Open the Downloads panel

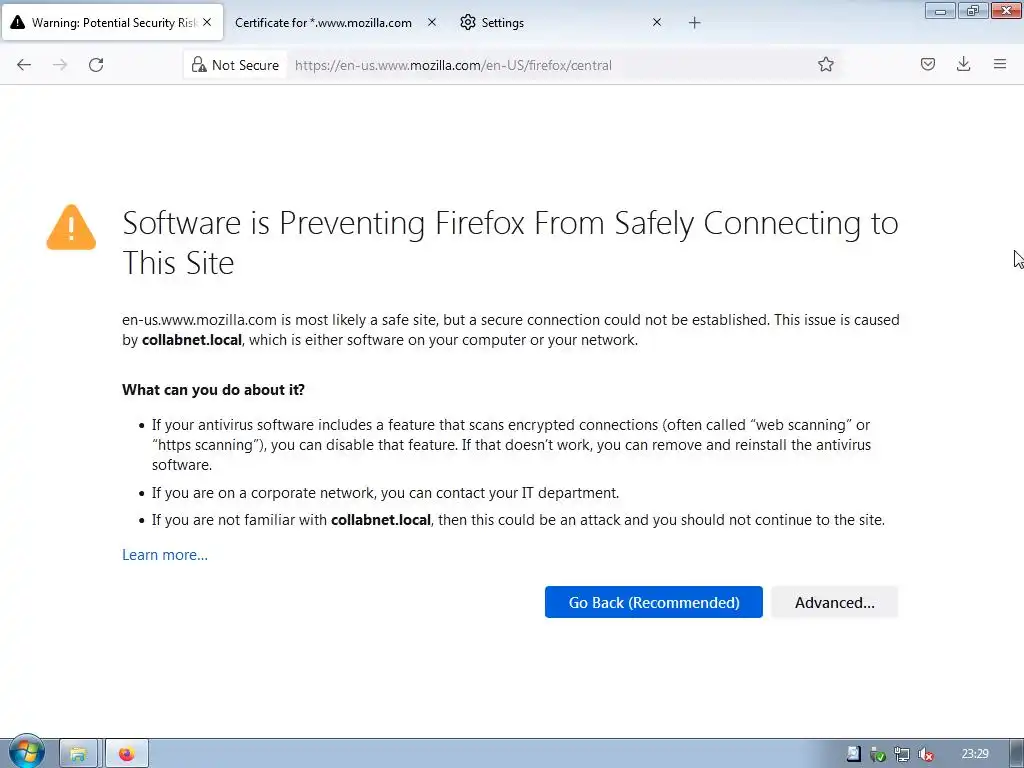pos(963,64)
